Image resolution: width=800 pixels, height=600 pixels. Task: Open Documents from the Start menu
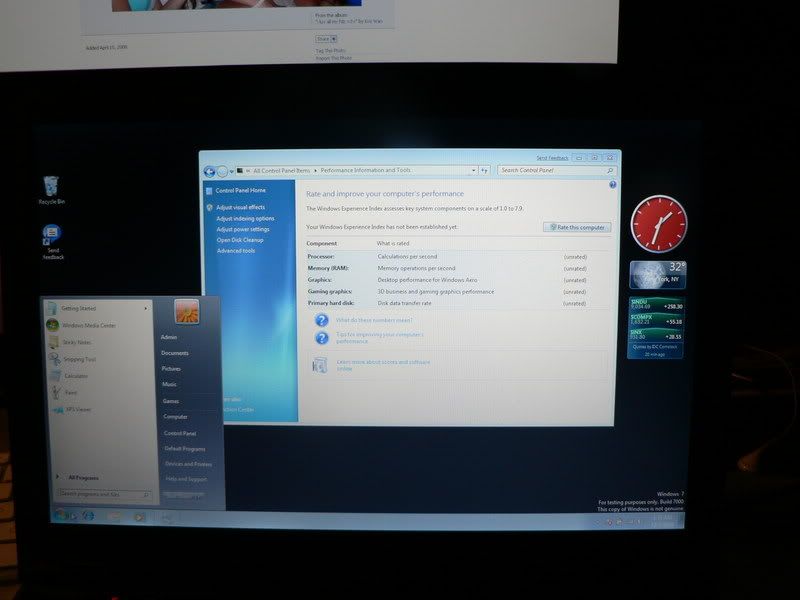(x=175, y=353)
